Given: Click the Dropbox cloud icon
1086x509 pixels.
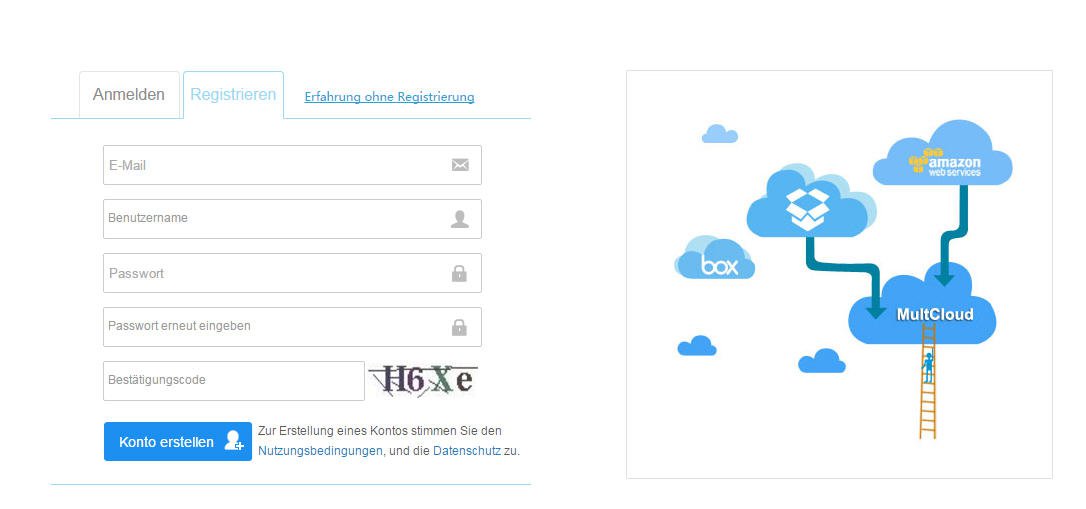Looking at the screenshot, I should coord(809,202).
